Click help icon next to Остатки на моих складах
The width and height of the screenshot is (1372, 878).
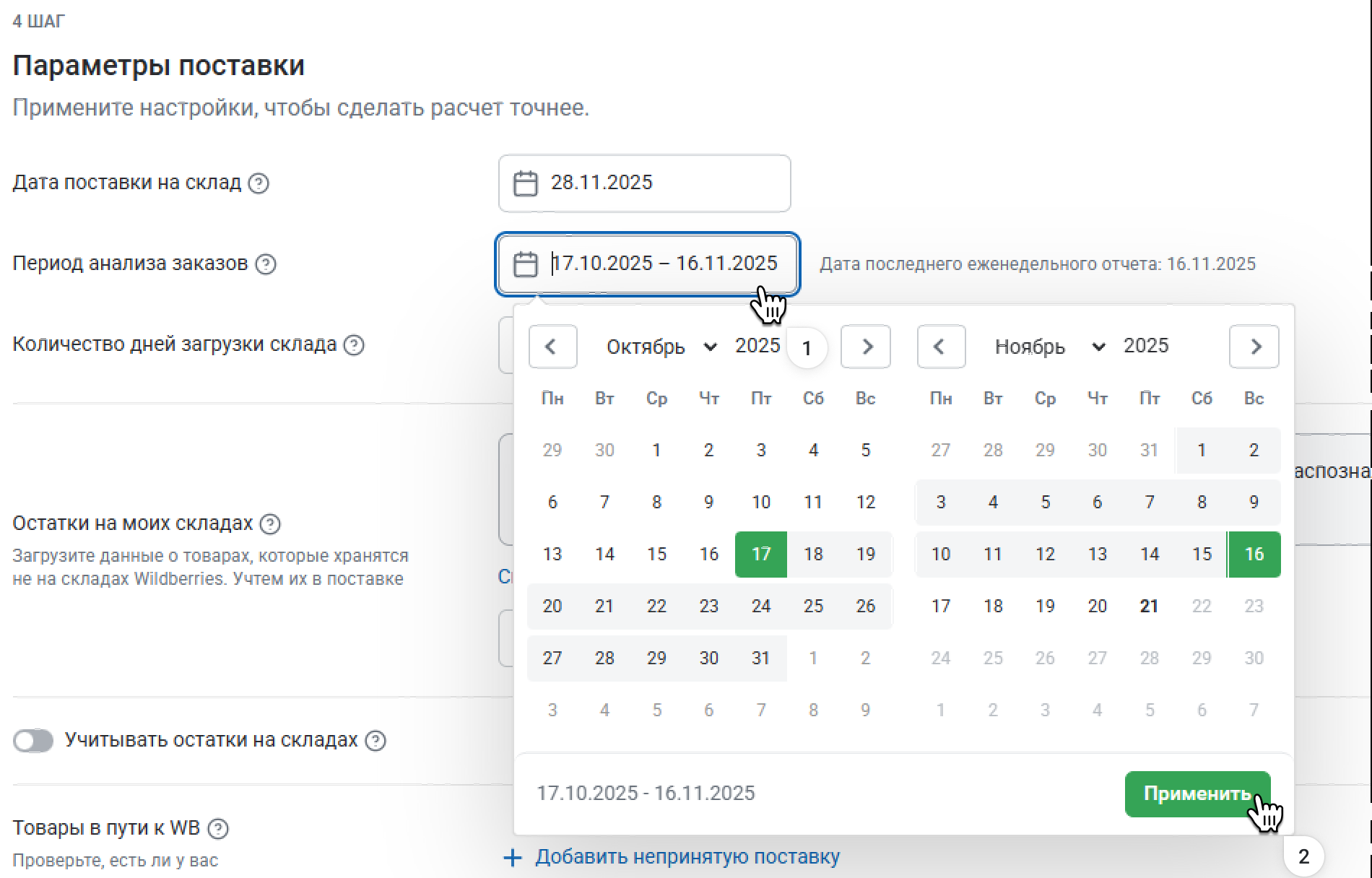(270, 524)
